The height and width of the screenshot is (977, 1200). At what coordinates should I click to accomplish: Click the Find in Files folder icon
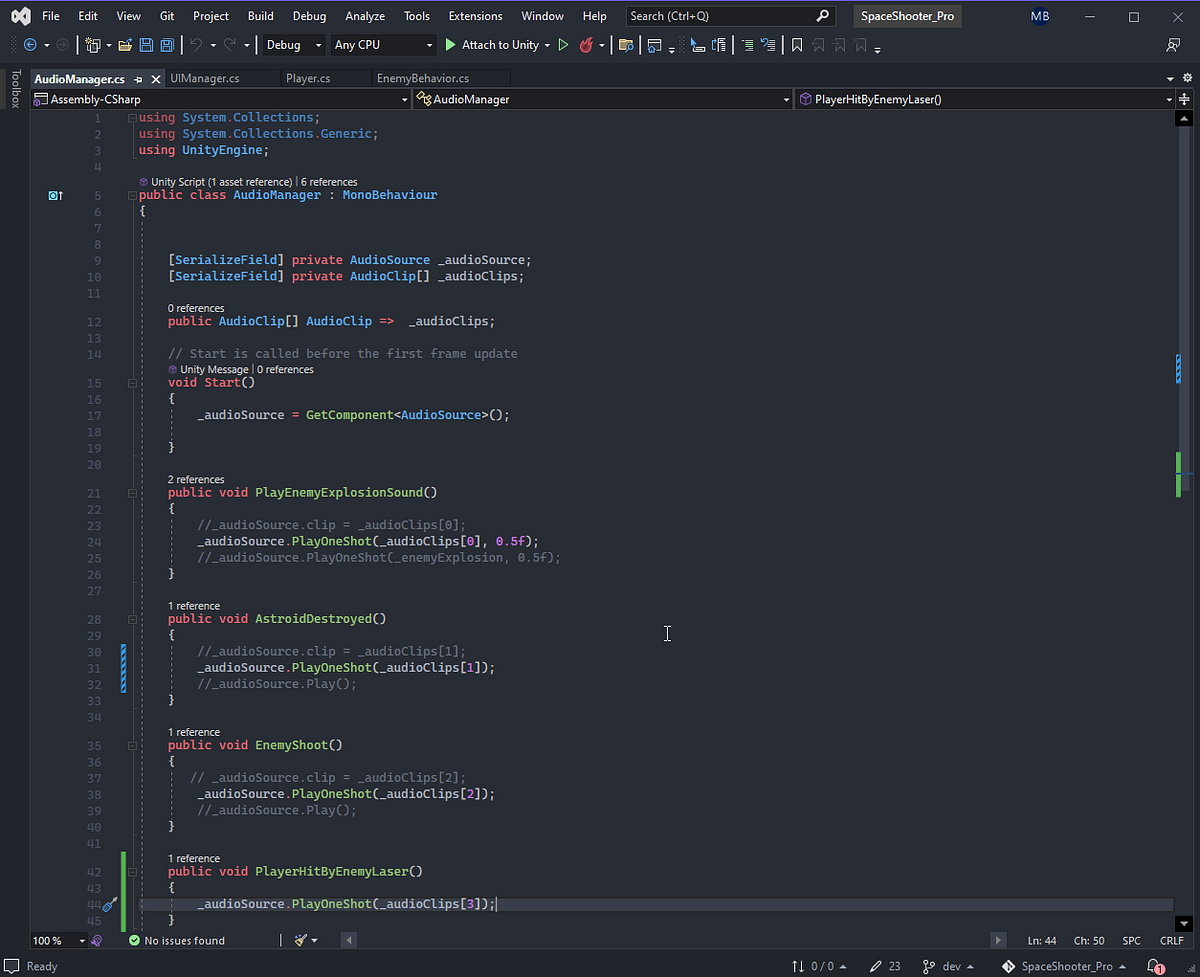pos(626,45)
